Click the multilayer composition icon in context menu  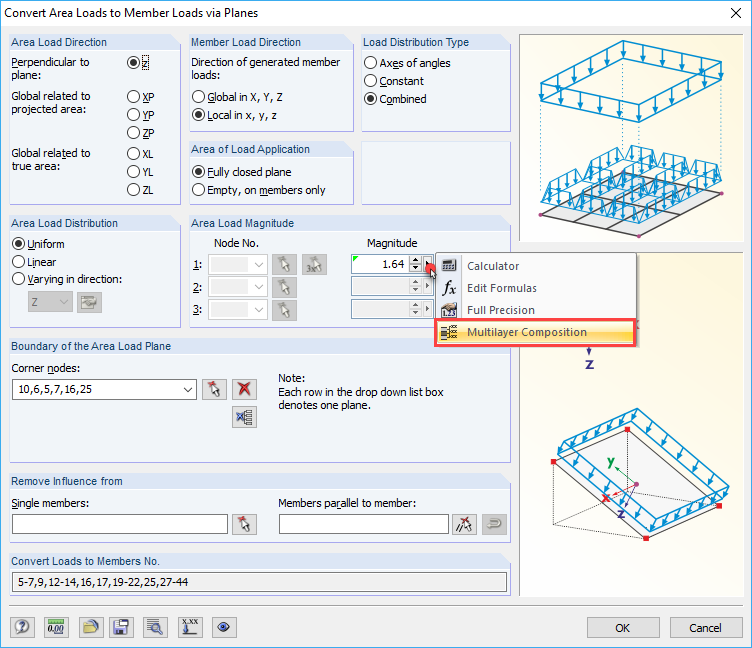(449, 332)
